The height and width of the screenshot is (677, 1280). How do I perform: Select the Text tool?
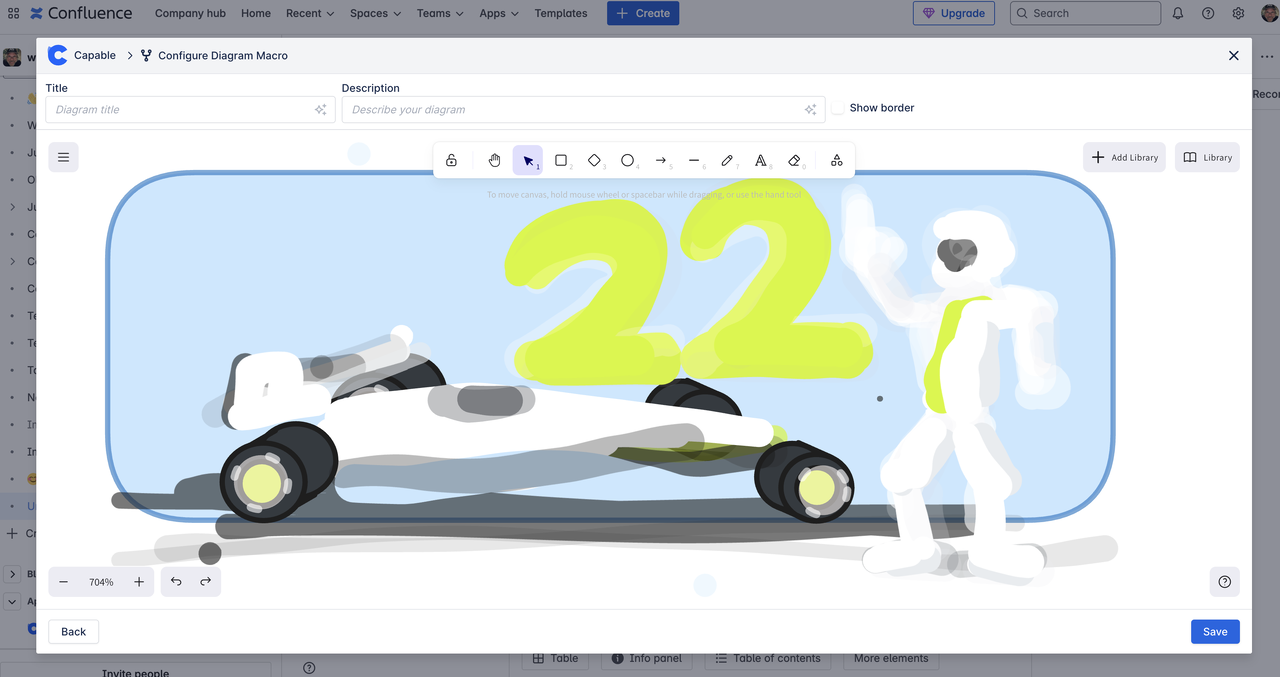[x=761, y=160]
